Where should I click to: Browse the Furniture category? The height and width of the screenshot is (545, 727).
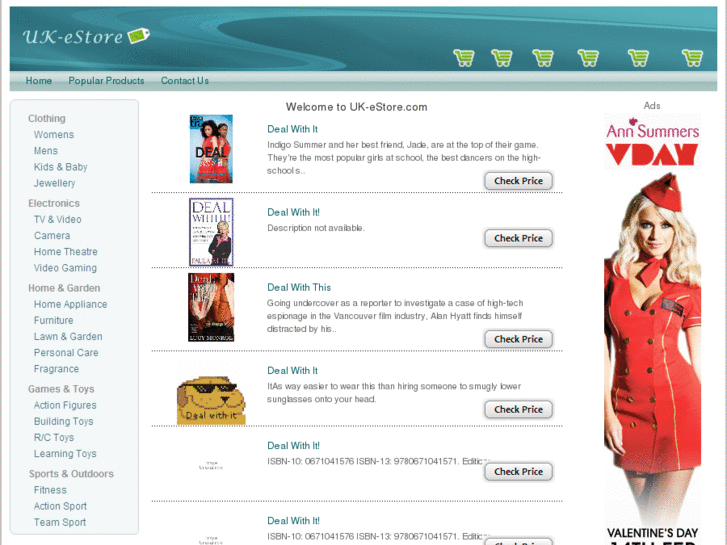click(53, 321)
